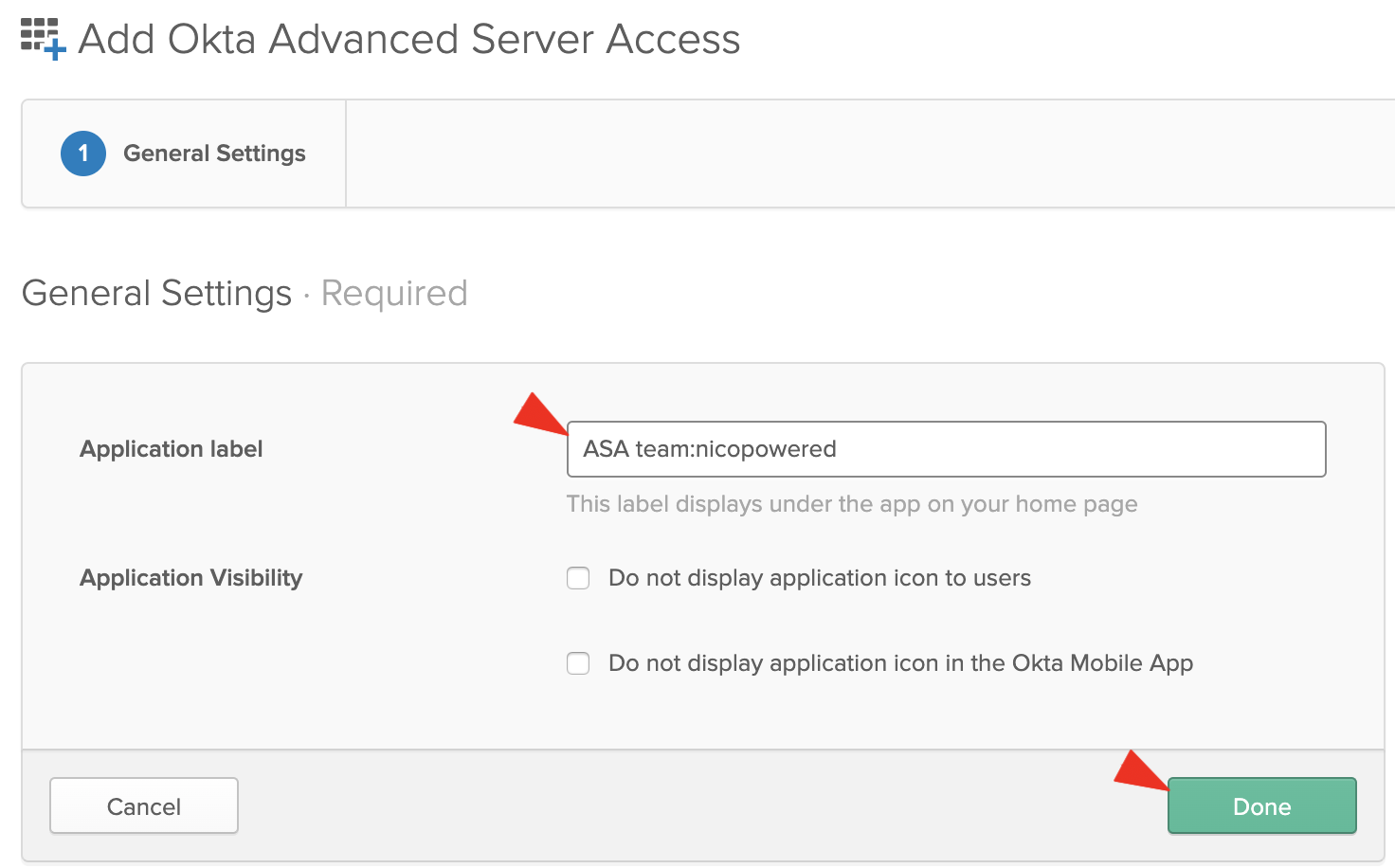Click the blue step 1 circle

point(83,154)
